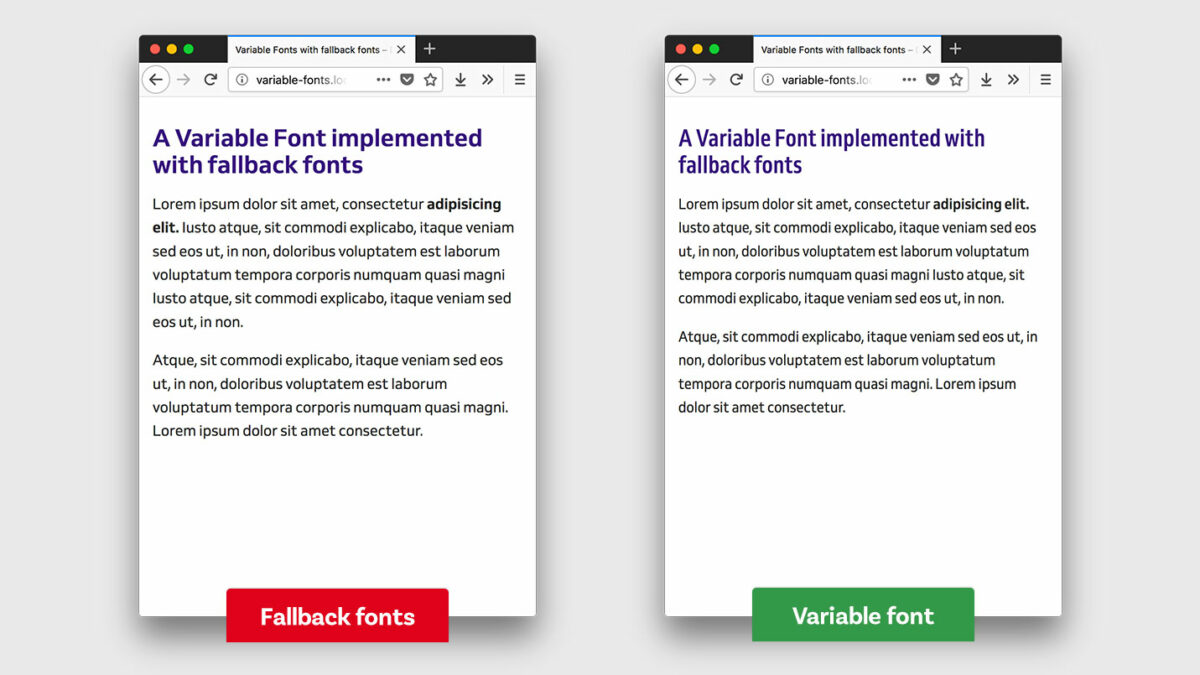Click the green Variable font button
Image resolution: width=1200 pixels, height=675 pixels.
862,614
